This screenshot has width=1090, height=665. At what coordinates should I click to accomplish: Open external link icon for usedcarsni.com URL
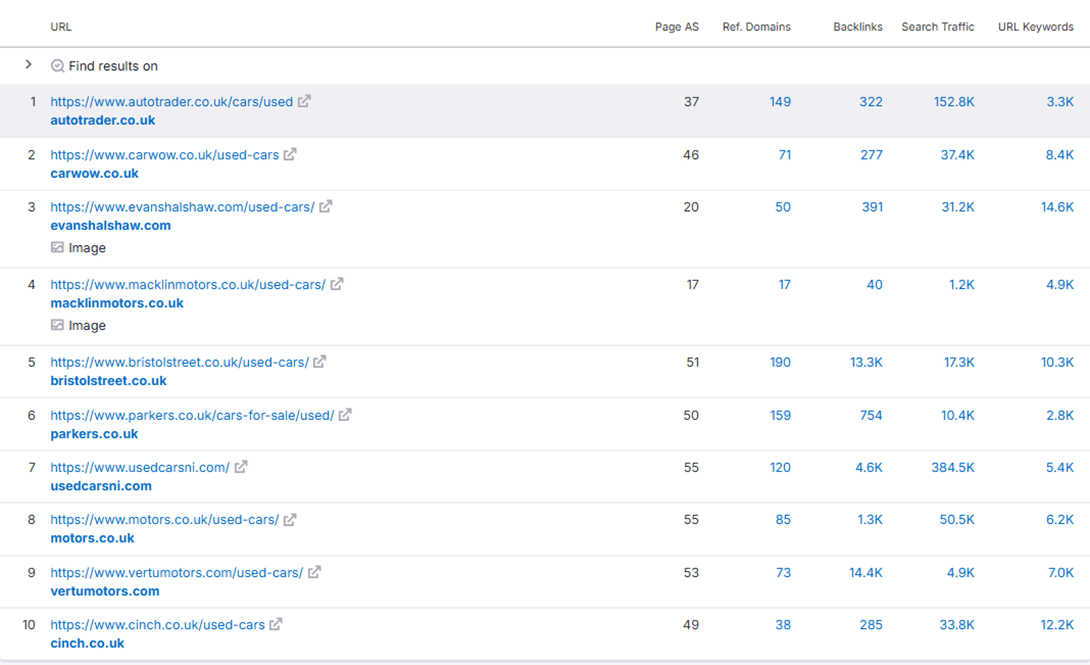tap(241, 467)
